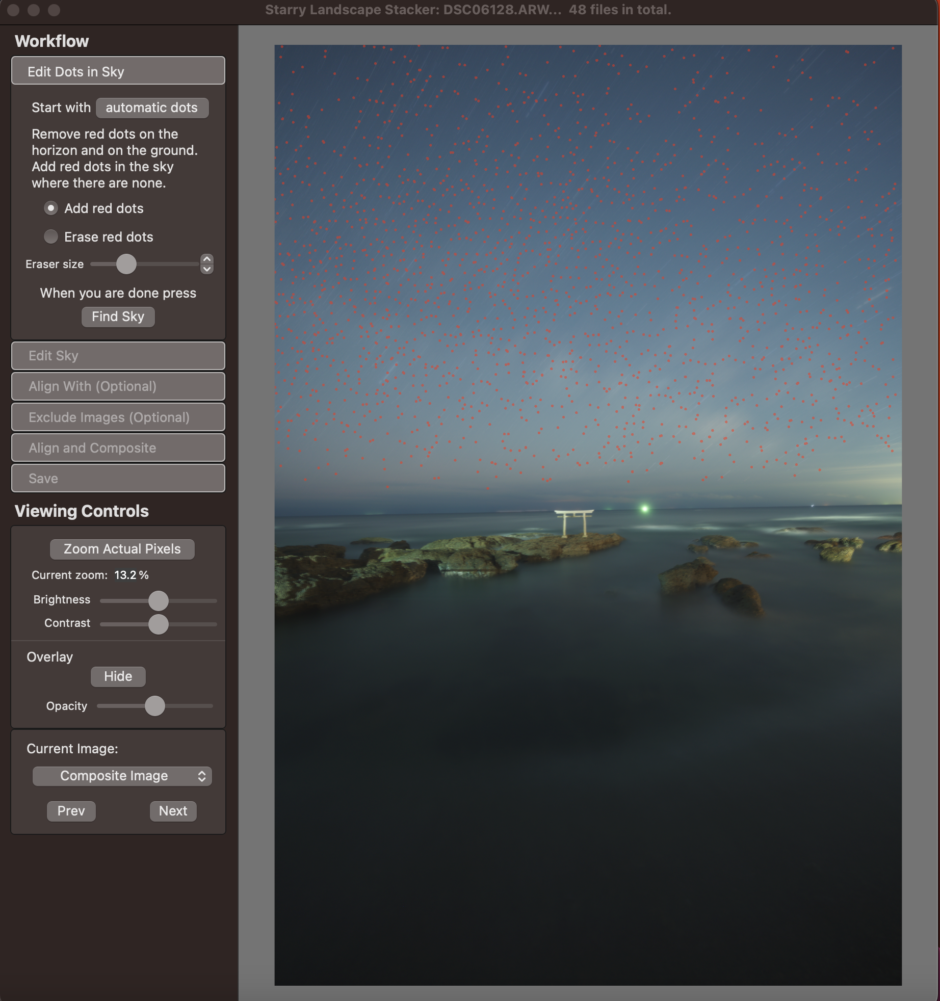Click the Save workflow button
The height and width of the screenshot is (1001, 940).
click(x=117, y=478)
